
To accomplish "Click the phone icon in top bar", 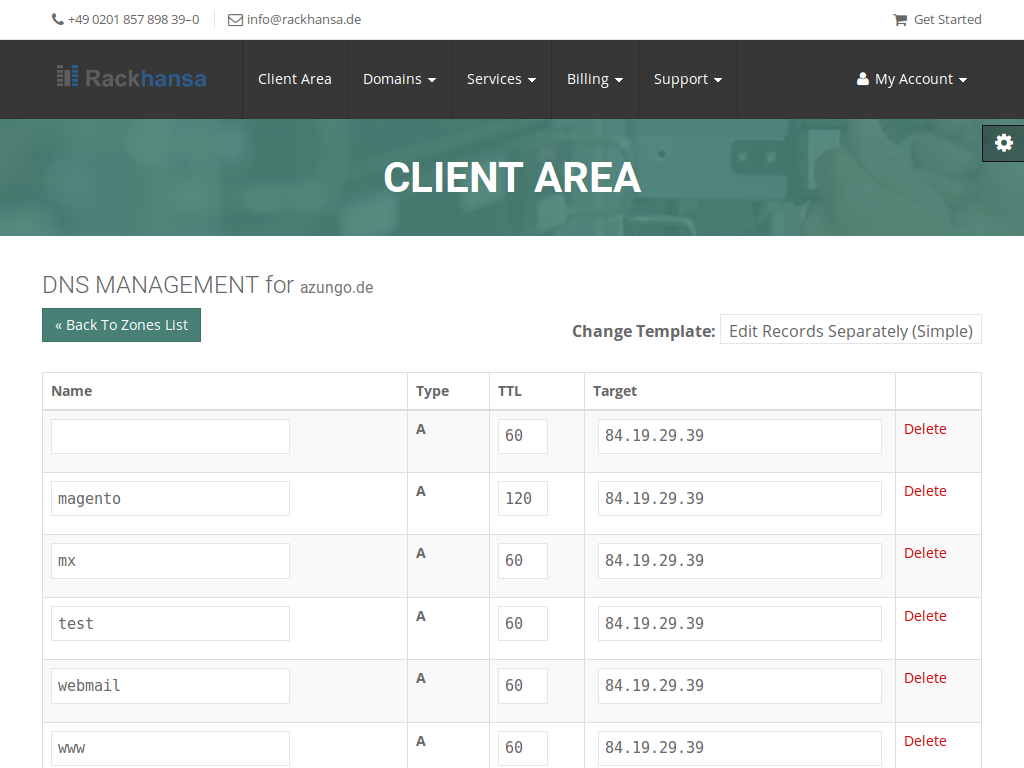I will point(58,19).
